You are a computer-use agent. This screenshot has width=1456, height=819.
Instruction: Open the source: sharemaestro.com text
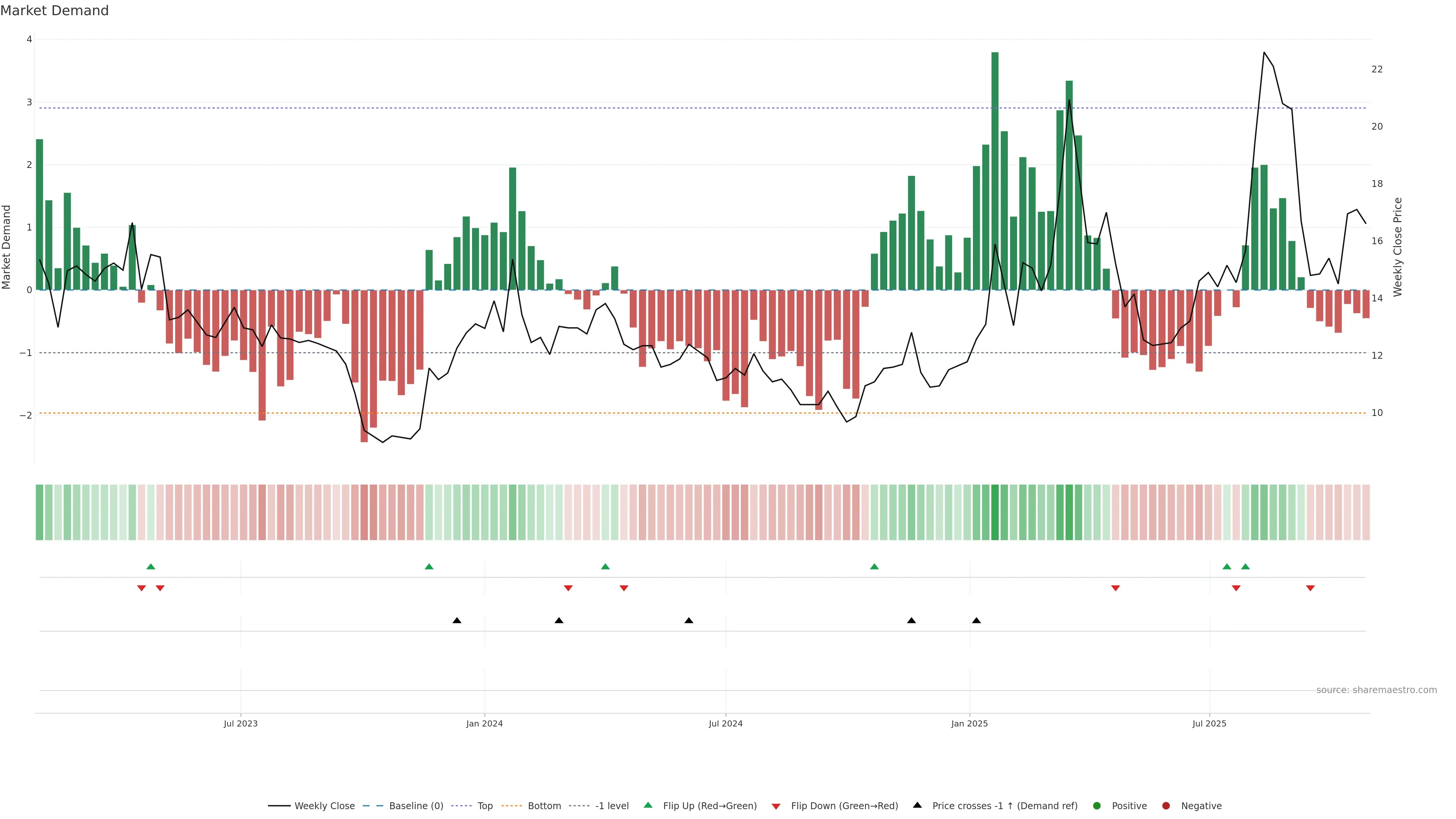pyautogui.click(x=1376, y=690)
